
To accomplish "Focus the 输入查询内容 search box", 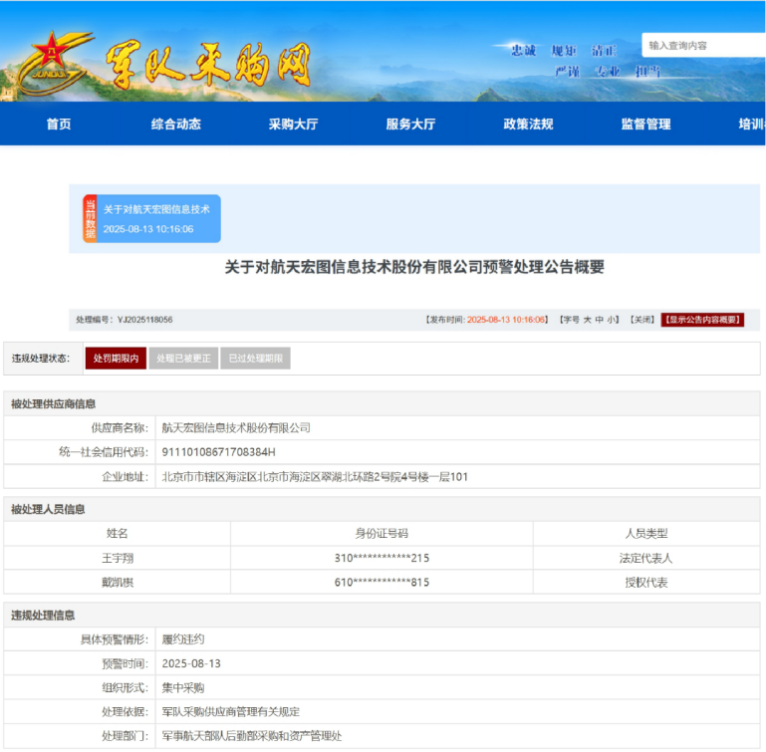I will tap(703, 45).
